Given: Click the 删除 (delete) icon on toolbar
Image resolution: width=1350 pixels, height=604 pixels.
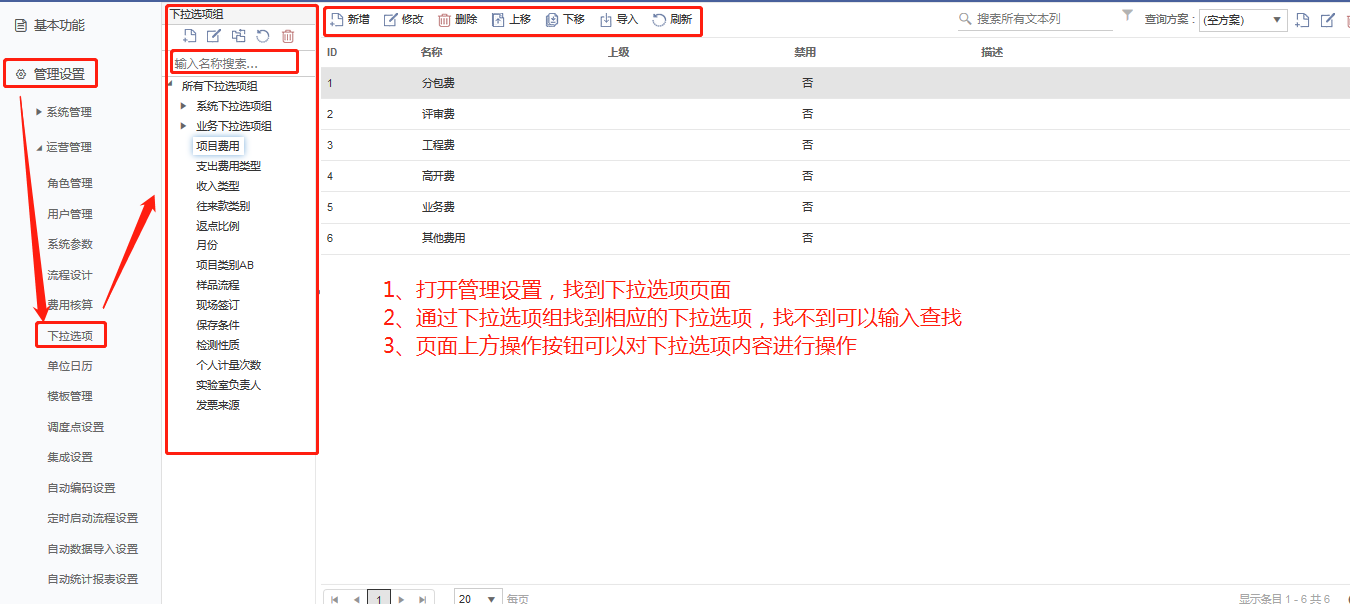Looking at the screenshot, I should pos(444,19).
